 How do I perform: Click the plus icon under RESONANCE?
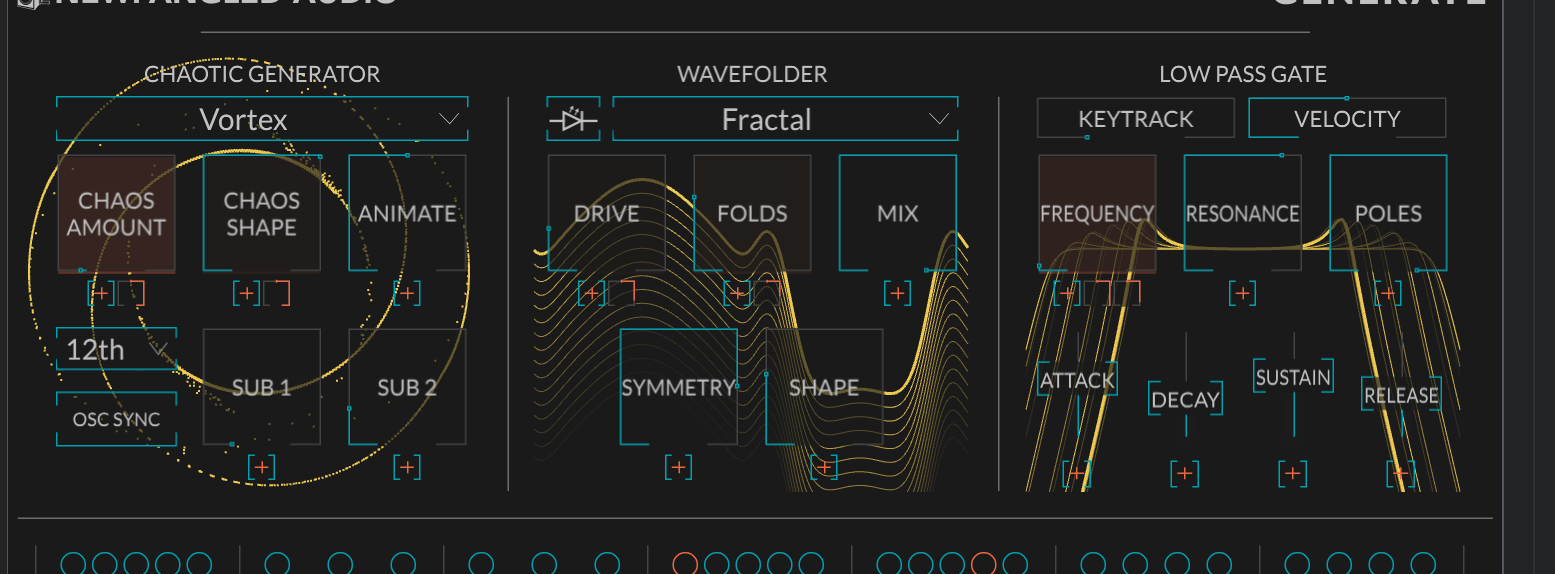click(1242, 293)
